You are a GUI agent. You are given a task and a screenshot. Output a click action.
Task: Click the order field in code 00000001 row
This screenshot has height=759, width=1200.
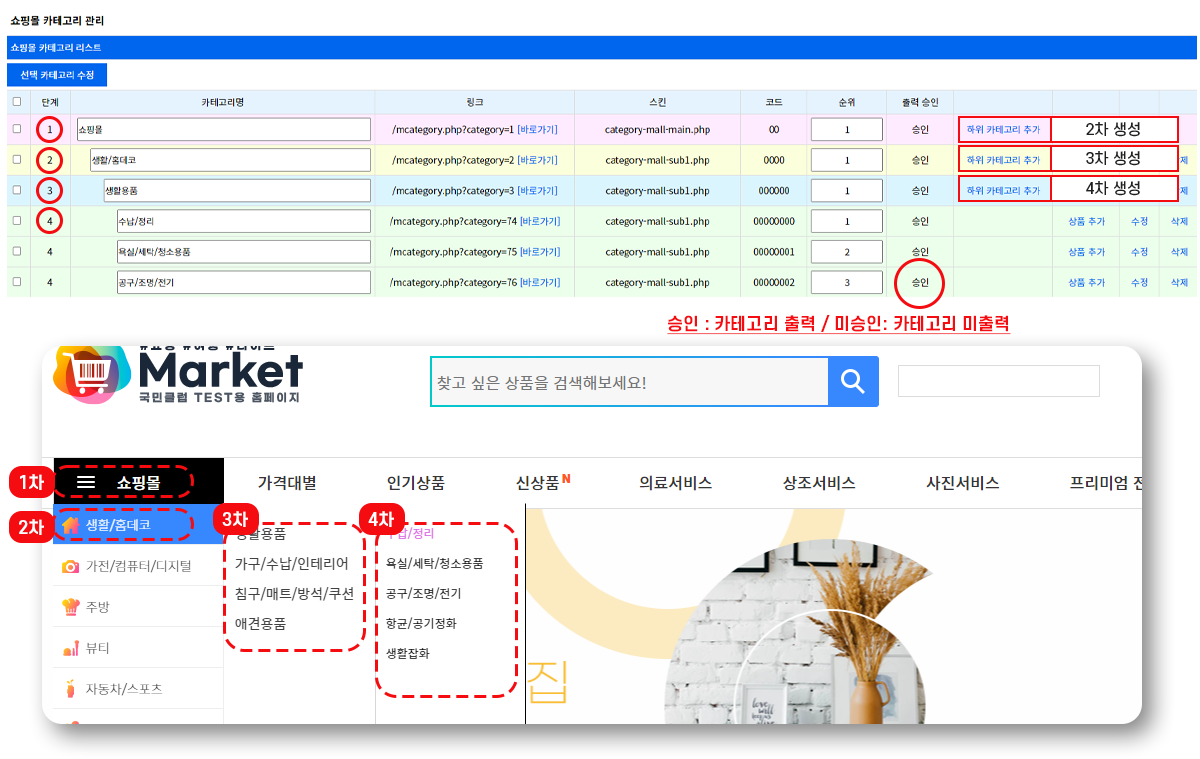tap(847, 252)
